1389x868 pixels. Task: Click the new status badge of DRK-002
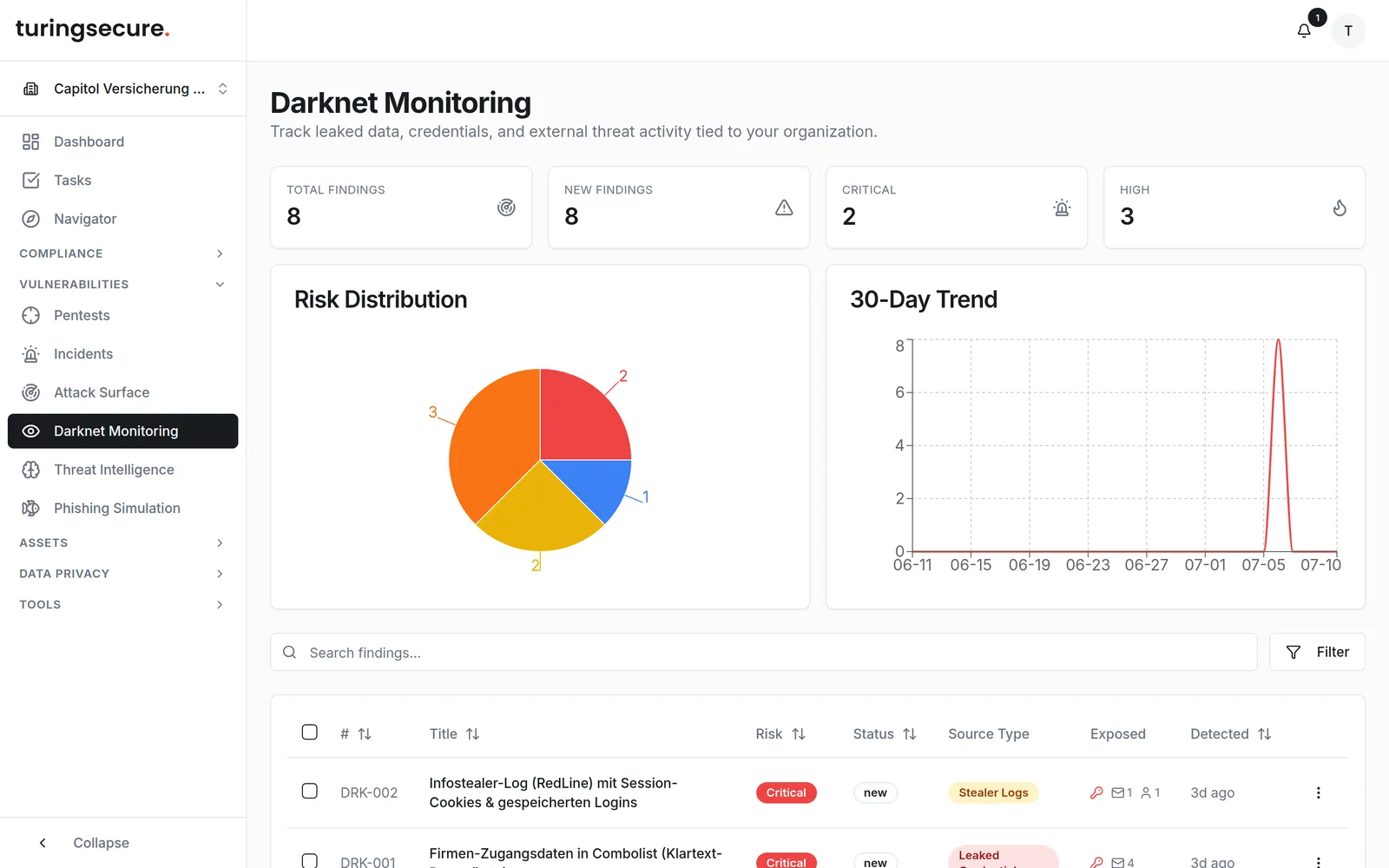pos(875,792)
